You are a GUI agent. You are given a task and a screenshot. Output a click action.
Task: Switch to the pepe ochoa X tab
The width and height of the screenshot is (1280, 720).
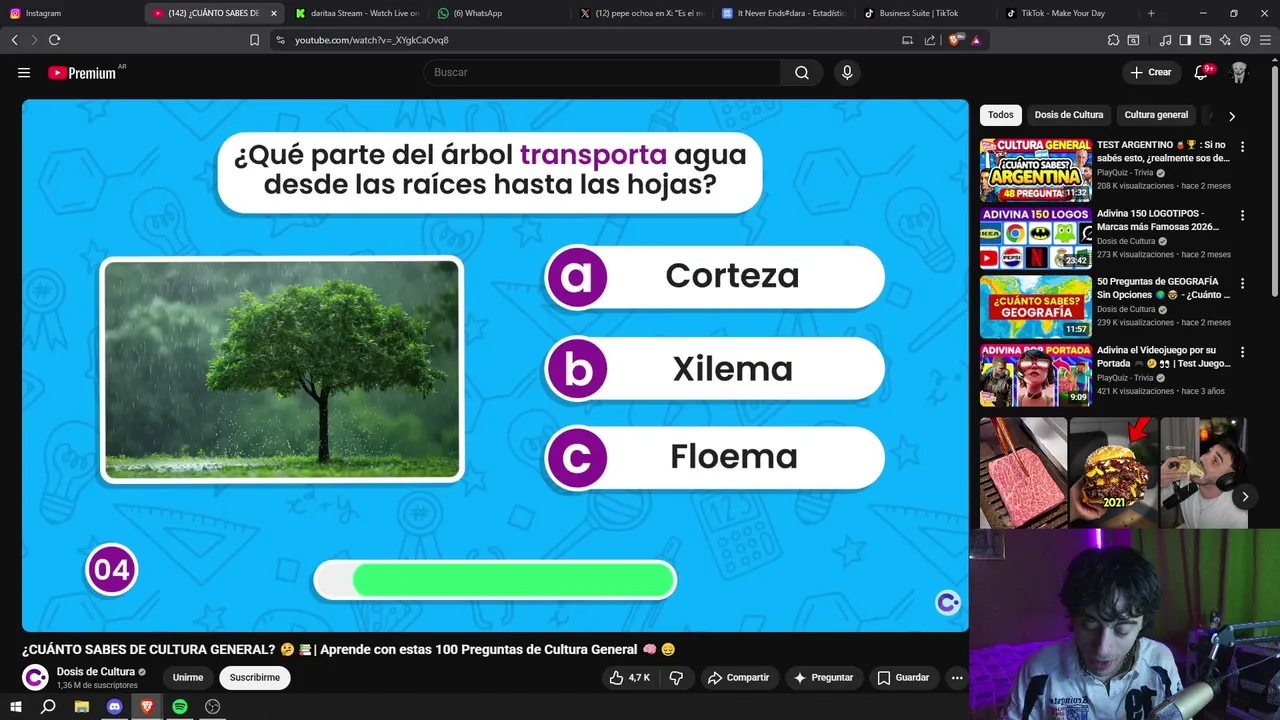coord(642,13)
